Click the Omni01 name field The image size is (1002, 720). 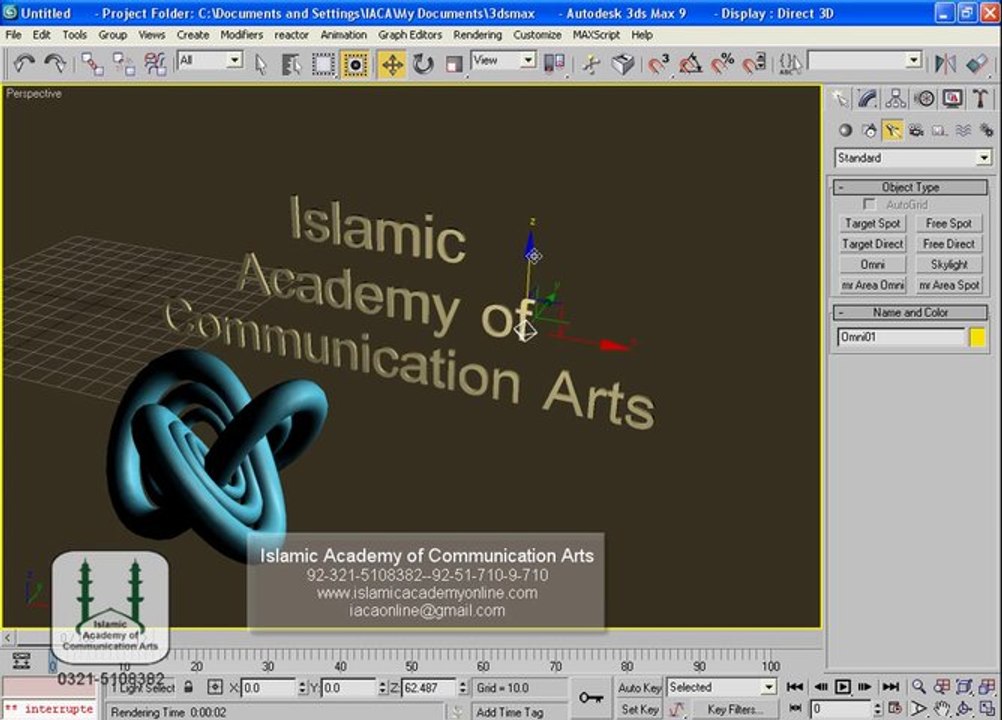900,337
